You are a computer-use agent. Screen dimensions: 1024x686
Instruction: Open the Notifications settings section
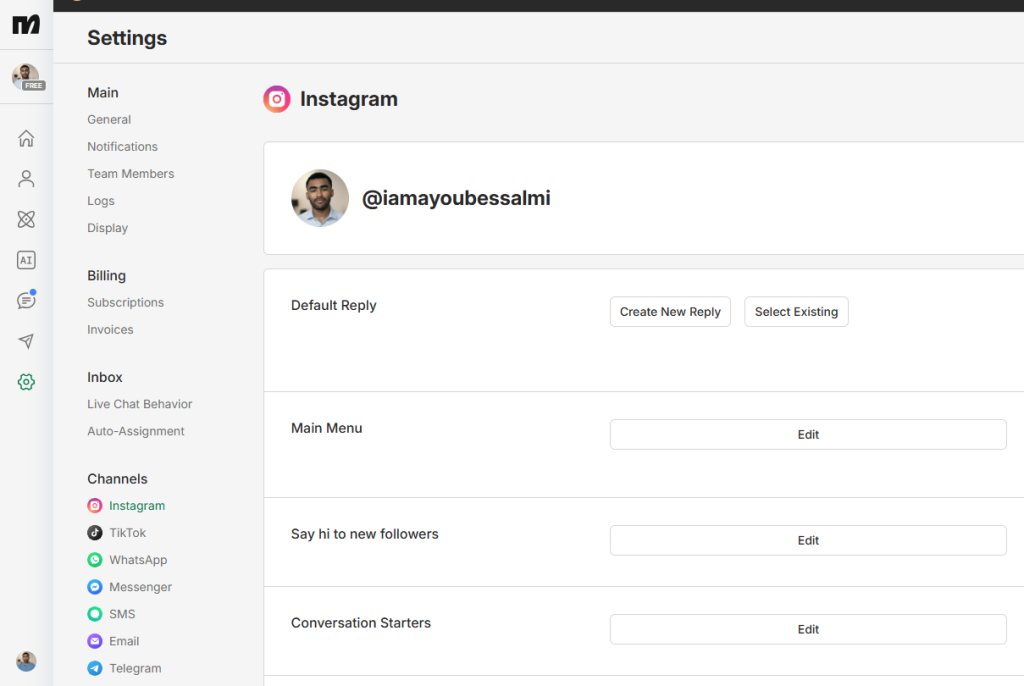point(122,146)
